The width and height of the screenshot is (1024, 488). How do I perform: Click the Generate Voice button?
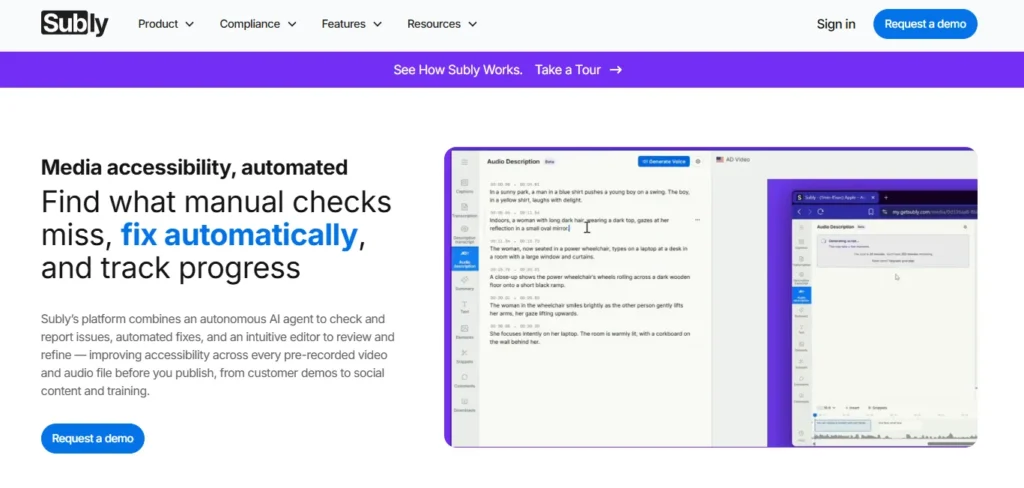click(x=664, y=161)
